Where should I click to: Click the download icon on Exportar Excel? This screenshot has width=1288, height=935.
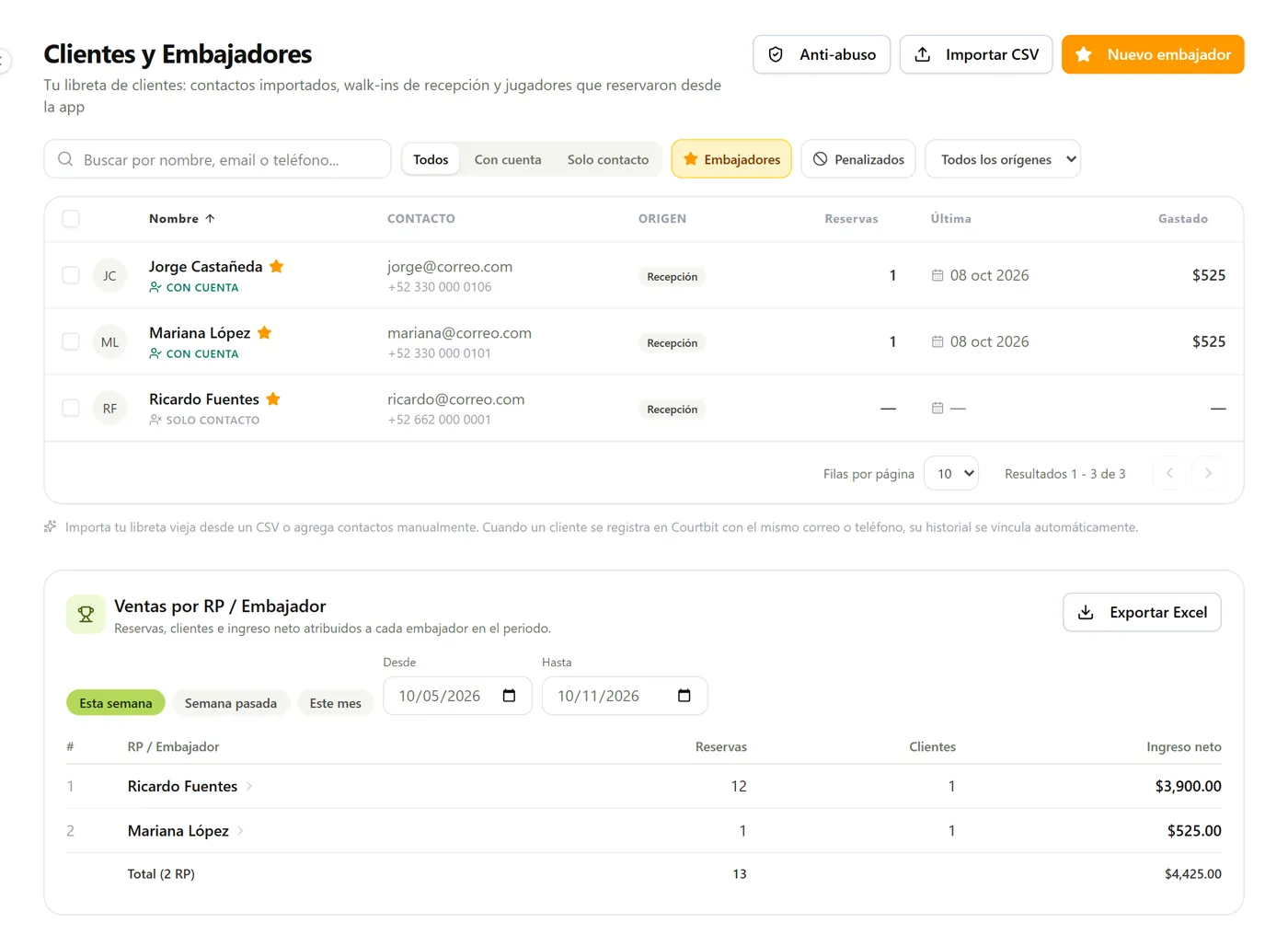tap(1086, 612)
